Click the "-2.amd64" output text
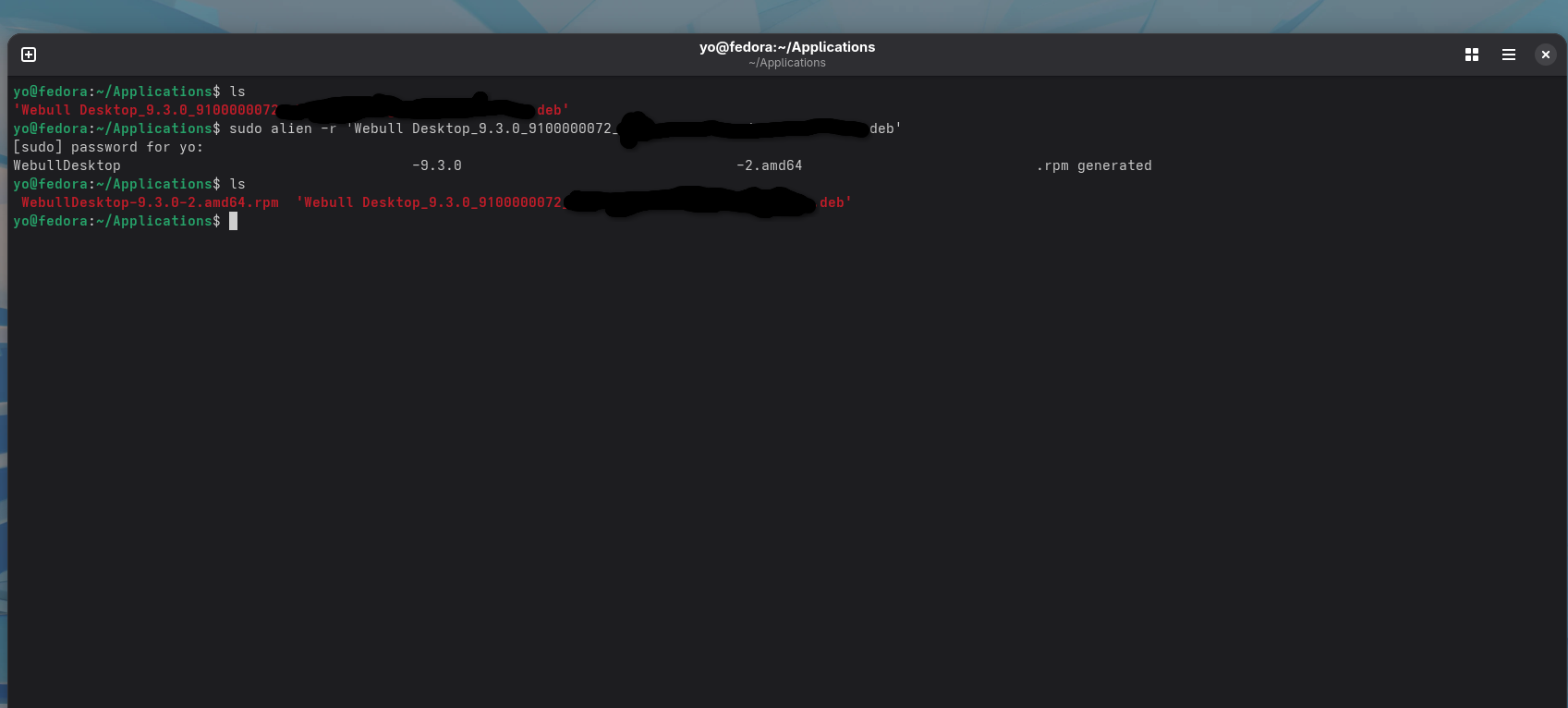 pos(770,165)
